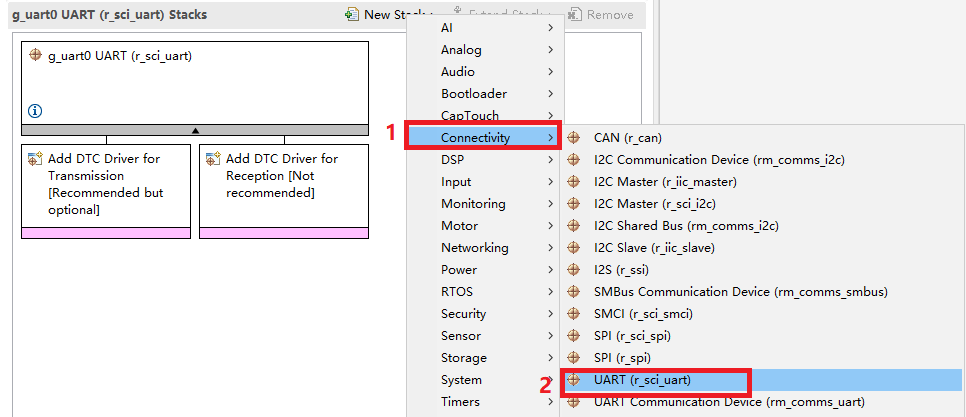Open the CapTouch submenu

485,115
